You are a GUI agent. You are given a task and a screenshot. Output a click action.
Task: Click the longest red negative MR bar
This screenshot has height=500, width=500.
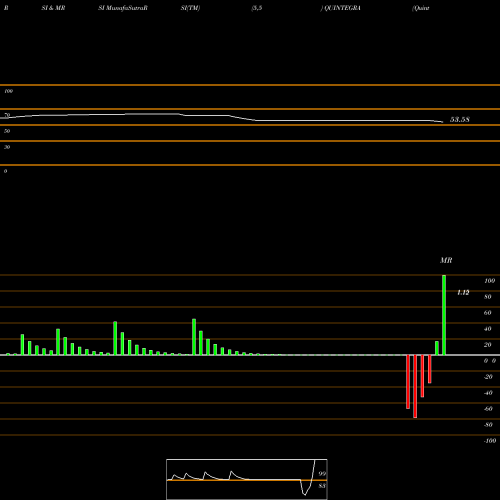tap(415, 386)
